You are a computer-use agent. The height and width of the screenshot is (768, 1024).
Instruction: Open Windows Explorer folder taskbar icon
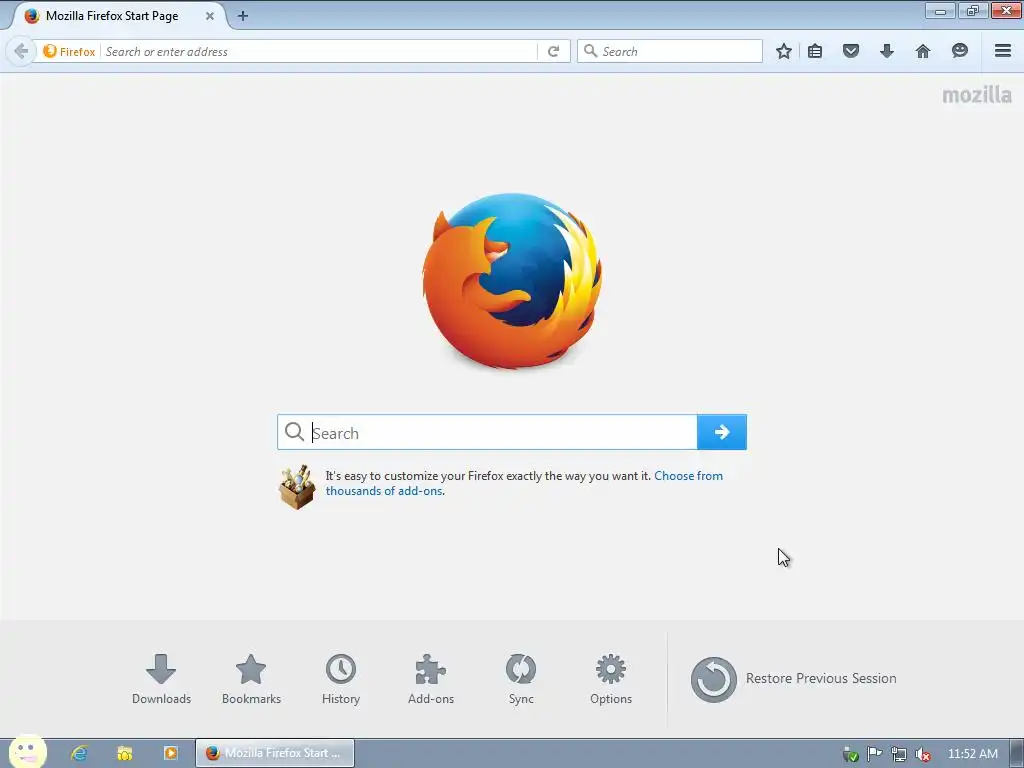(125, 753)
